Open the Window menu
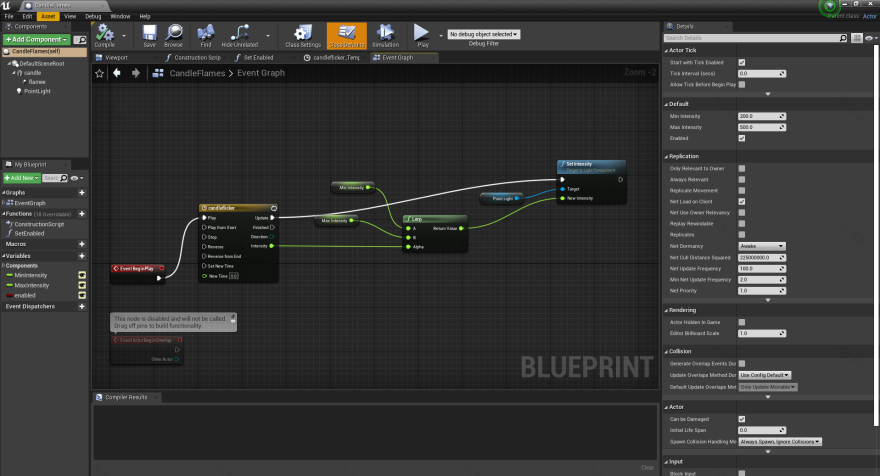The width and height of the screenshot is (880, 476). [119, 16]
